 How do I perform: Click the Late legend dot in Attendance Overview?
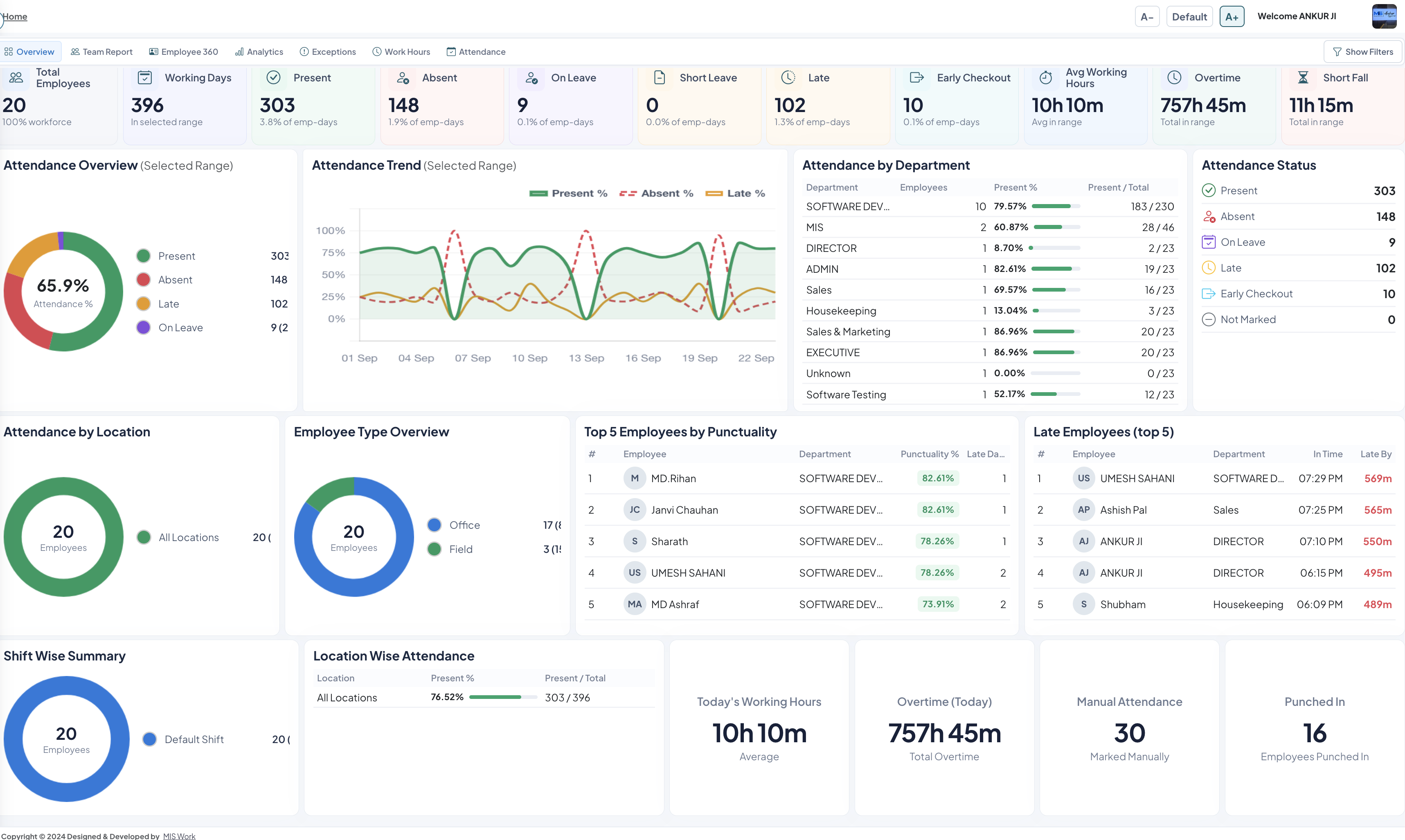point(143,304)
